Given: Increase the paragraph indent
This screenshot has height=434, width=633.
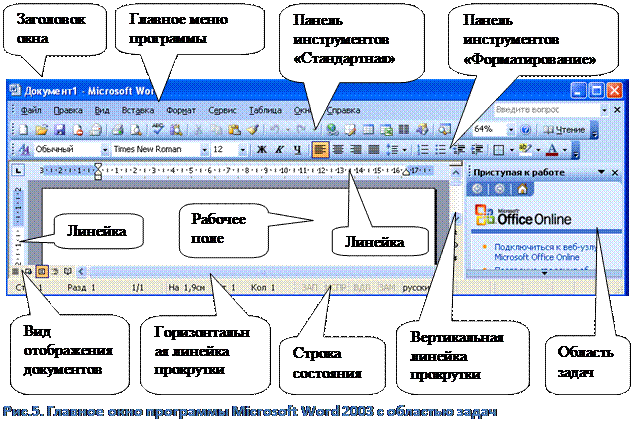Looking at the screenshot, I should [x=477, y=150].
